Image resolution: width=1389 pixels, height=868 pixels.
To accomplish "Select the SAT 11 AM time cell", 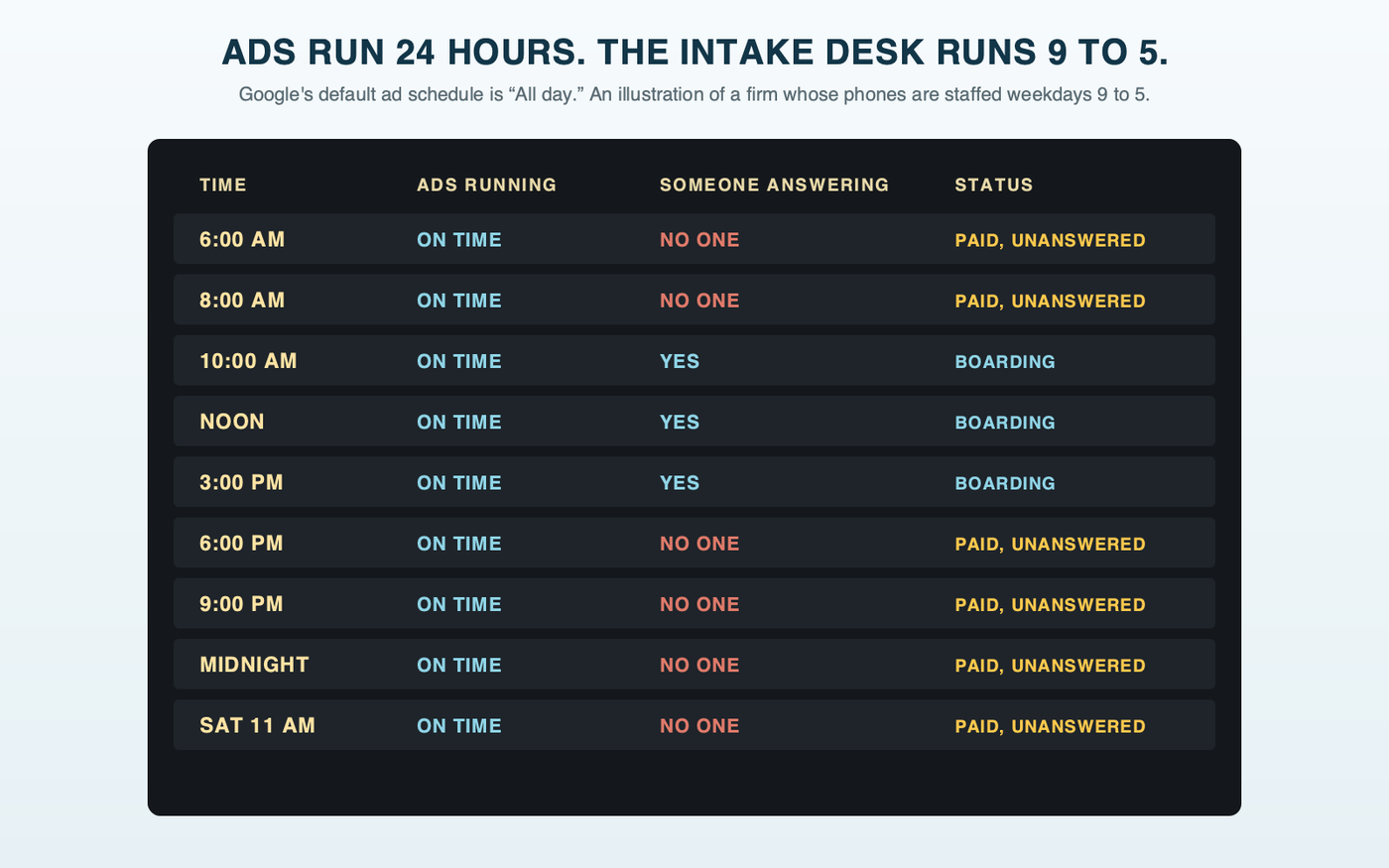I will [258, 725].
